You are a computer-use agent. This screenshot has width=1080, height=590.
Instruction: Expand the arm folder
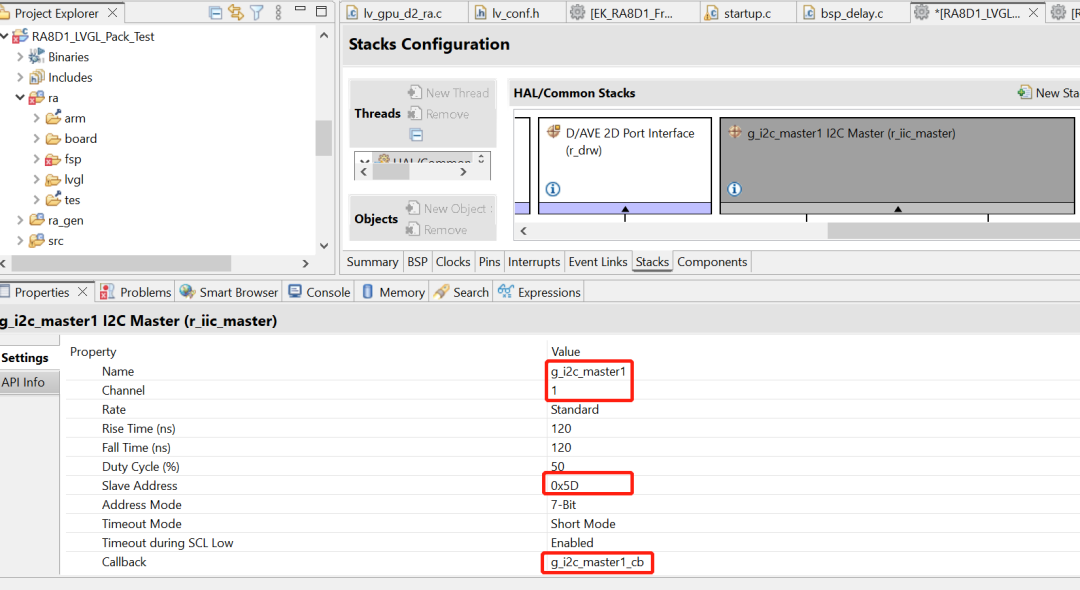coord(37,118)
